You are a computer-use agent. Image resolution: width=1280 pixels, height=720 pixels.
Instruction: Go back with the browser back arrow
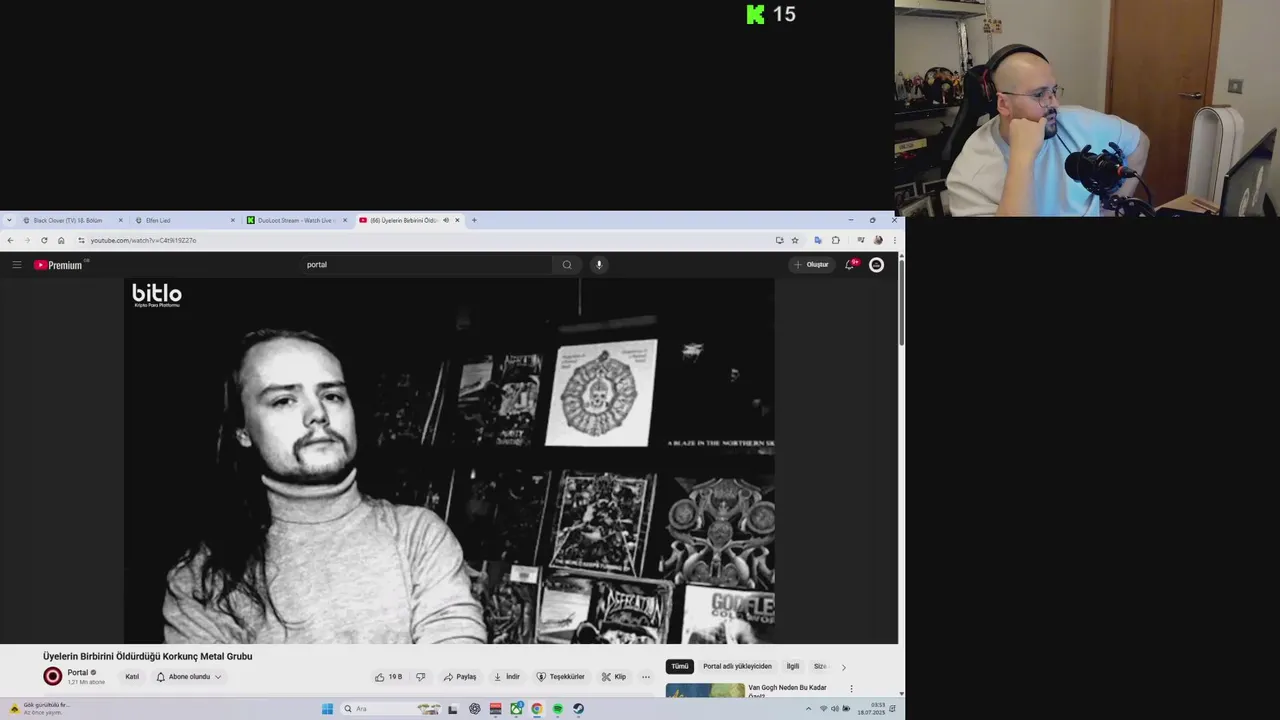[10, 240]
